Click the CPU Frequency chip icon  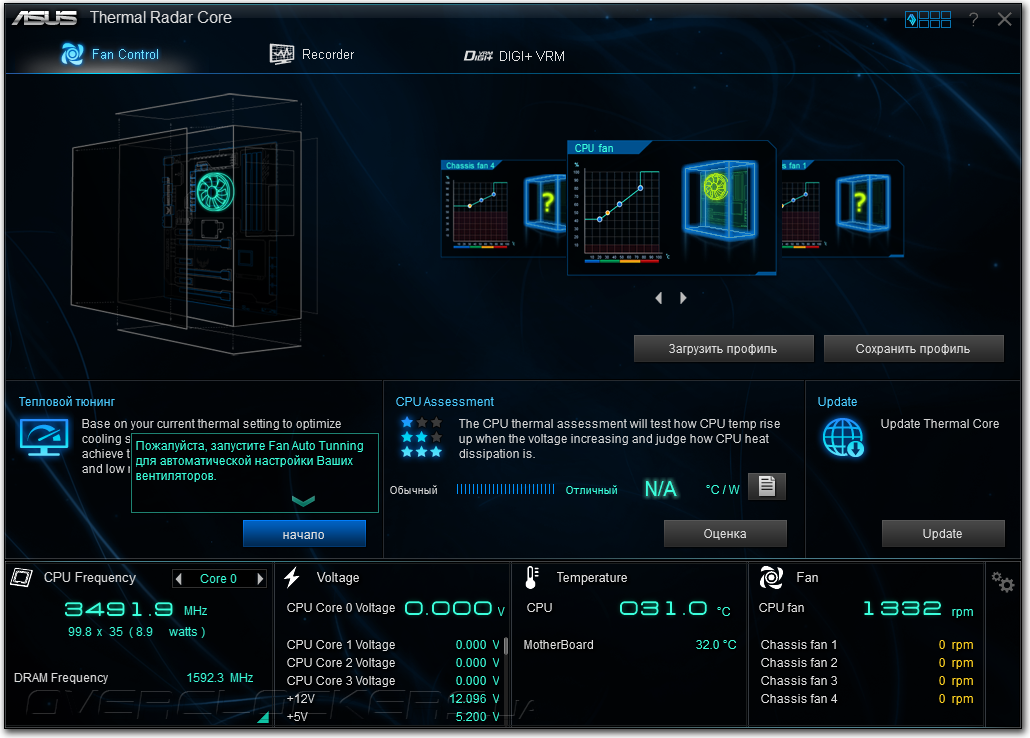coord(22,578)
